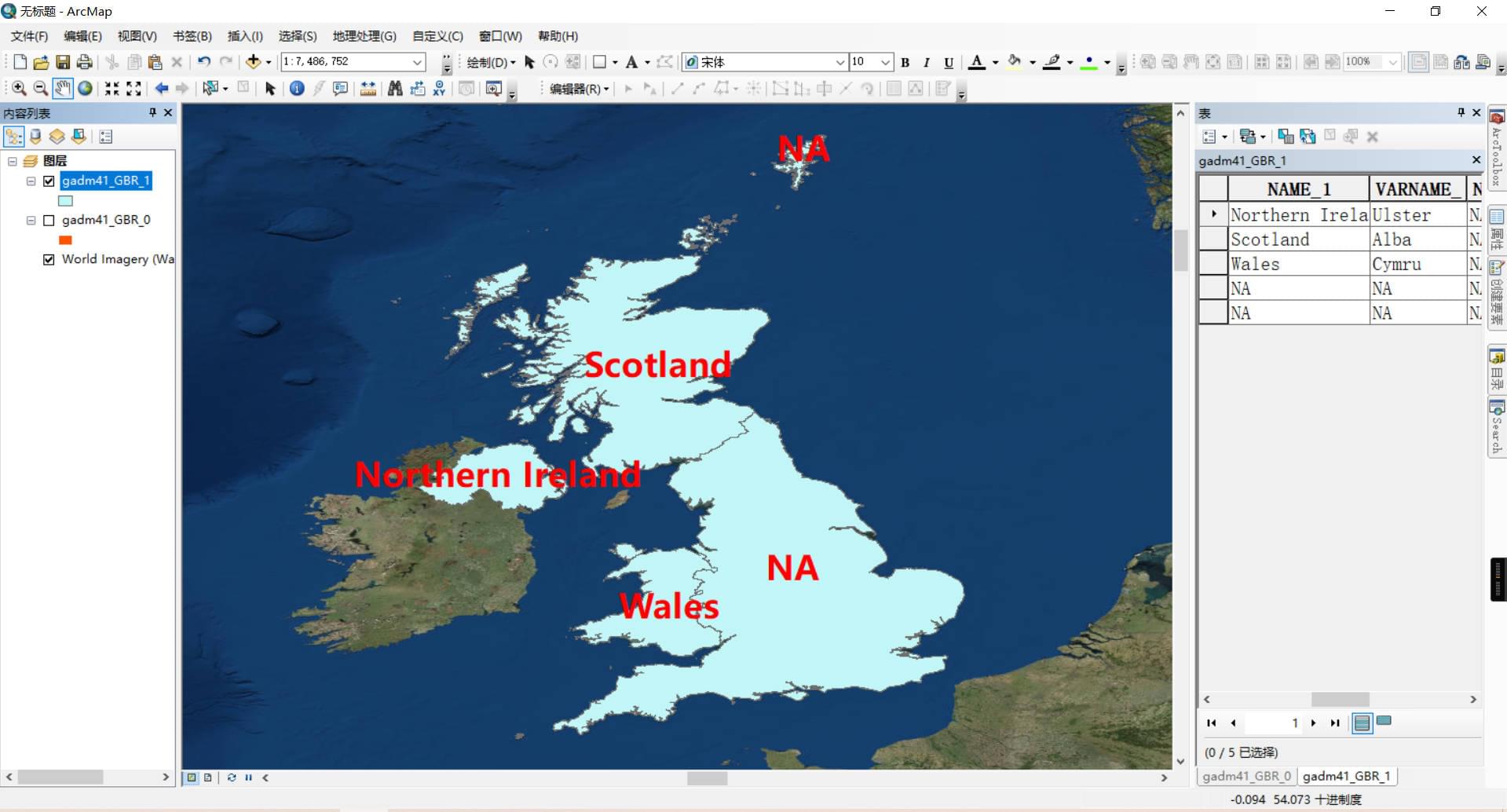Activate the Pan hand tool
Image resolution: width=1507 pixels, height=812 pixels.
click(x=63, y=89)
